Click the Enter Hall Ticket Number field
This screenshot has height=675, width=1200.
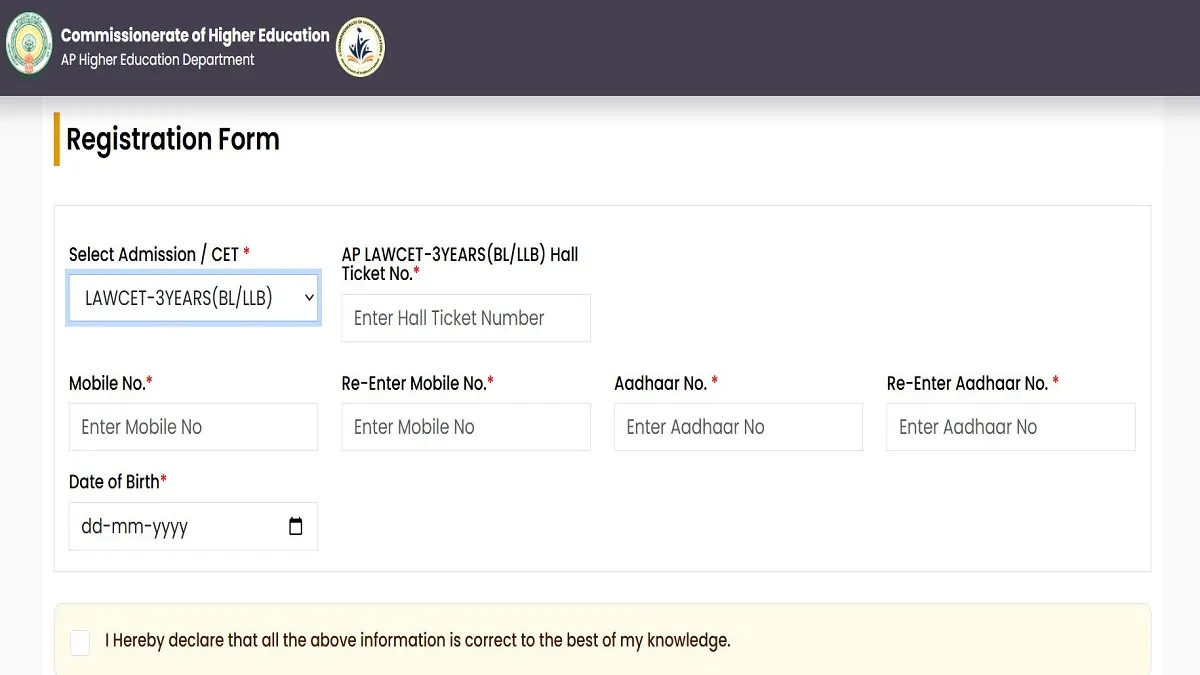466,318
